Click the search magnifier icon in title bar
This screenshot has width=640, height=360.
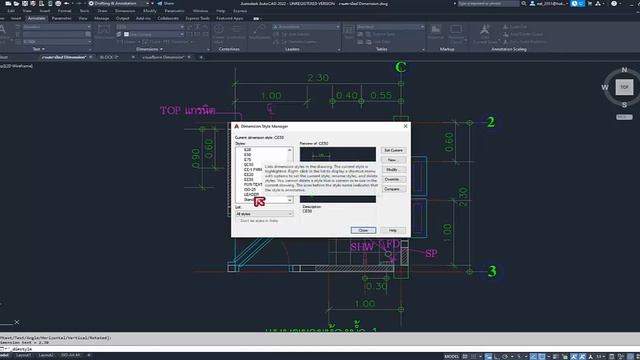tap(524, 3)
